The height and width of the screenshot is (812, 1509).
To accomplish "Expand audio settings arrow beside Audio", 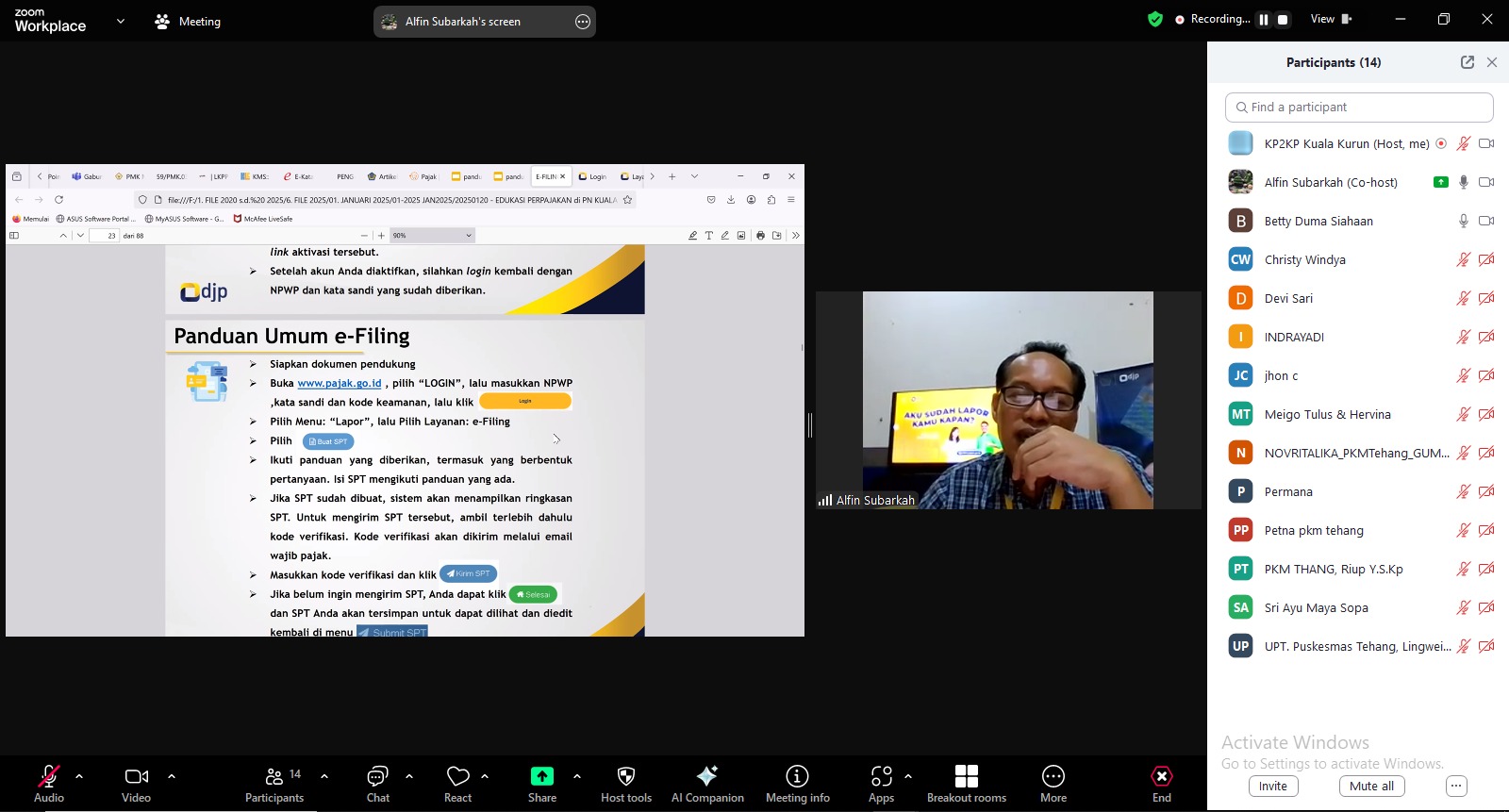I will [79, 776].
